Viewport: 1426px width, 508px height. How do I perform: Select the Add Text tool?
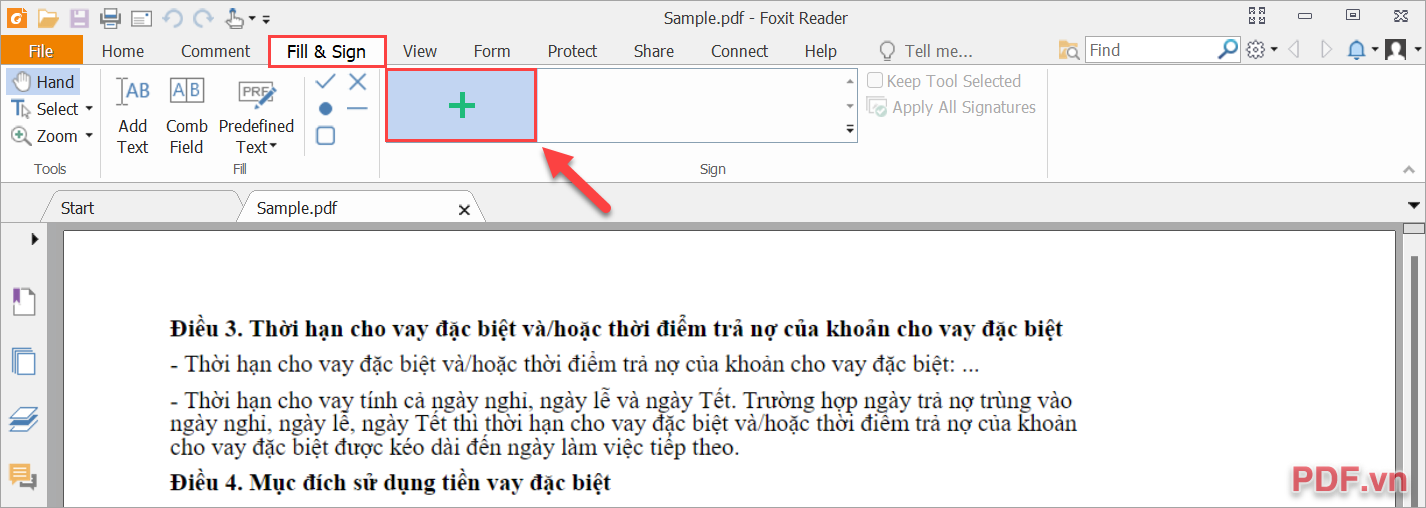click(x=133, y=116)
